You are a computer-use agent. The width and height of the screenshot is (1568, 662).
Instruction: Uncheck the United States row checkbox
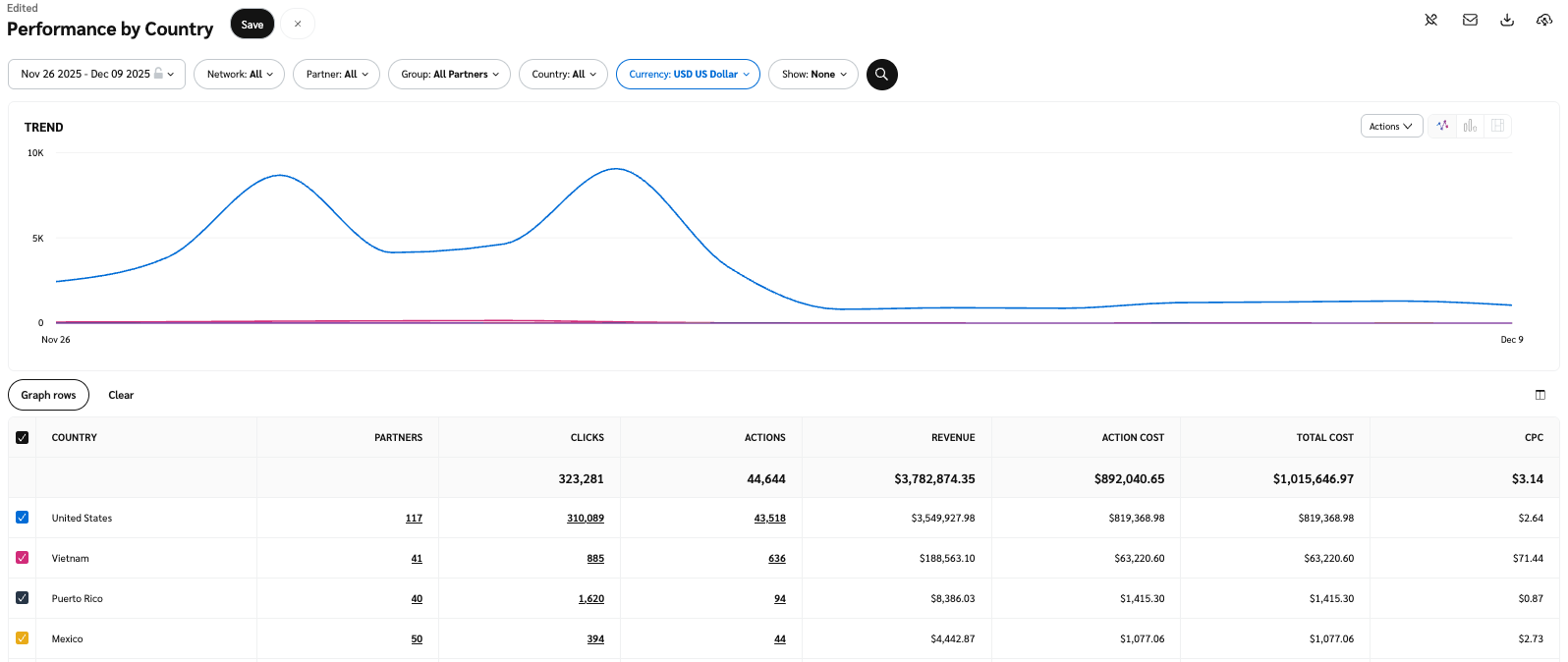[x=22, y=518]
